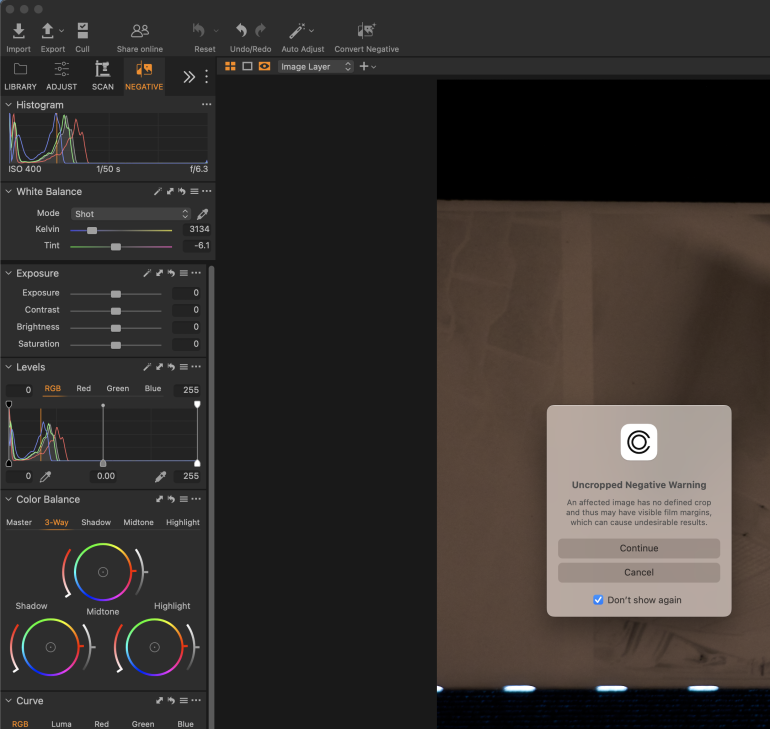Collapse the Color Balance panel
This screenshot has height=729, width=770.
[8, 499]
